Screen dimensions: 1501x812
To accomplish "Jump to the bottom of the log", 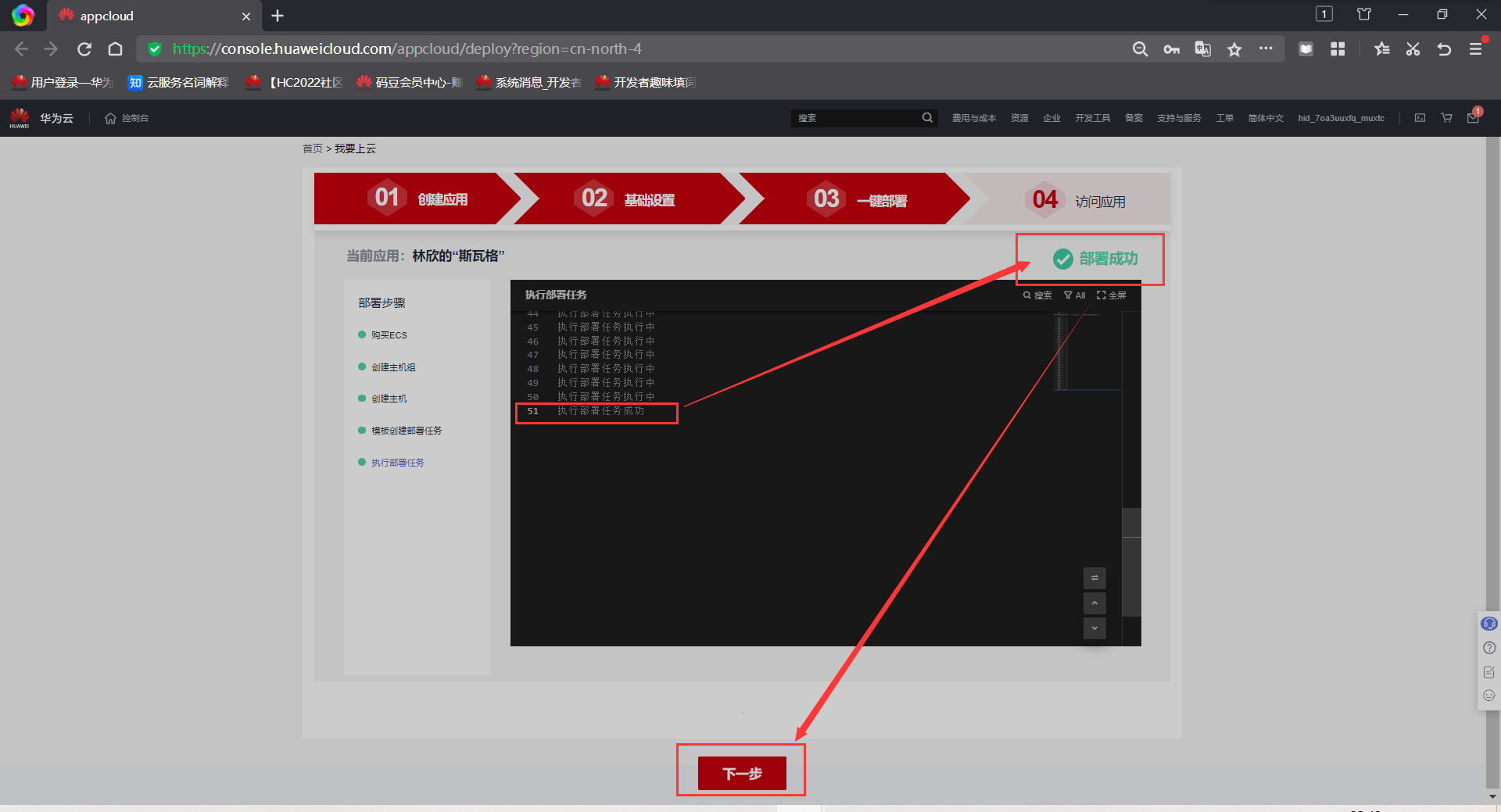I will [x=1094, y=628].
